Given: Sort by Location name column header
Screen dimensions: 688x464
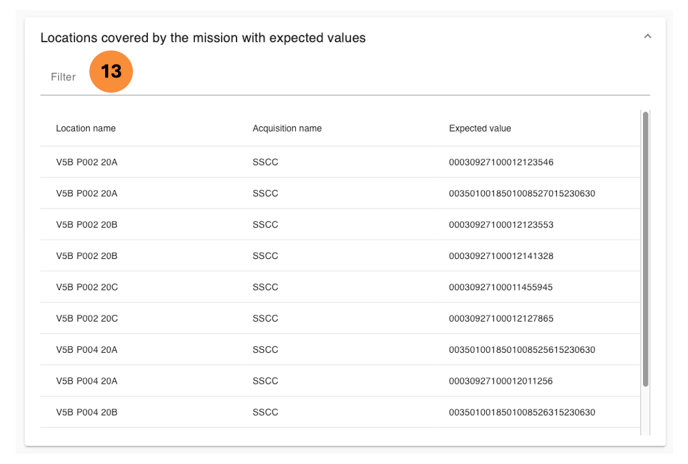Looking at the screenshot, I should [86, 129].
